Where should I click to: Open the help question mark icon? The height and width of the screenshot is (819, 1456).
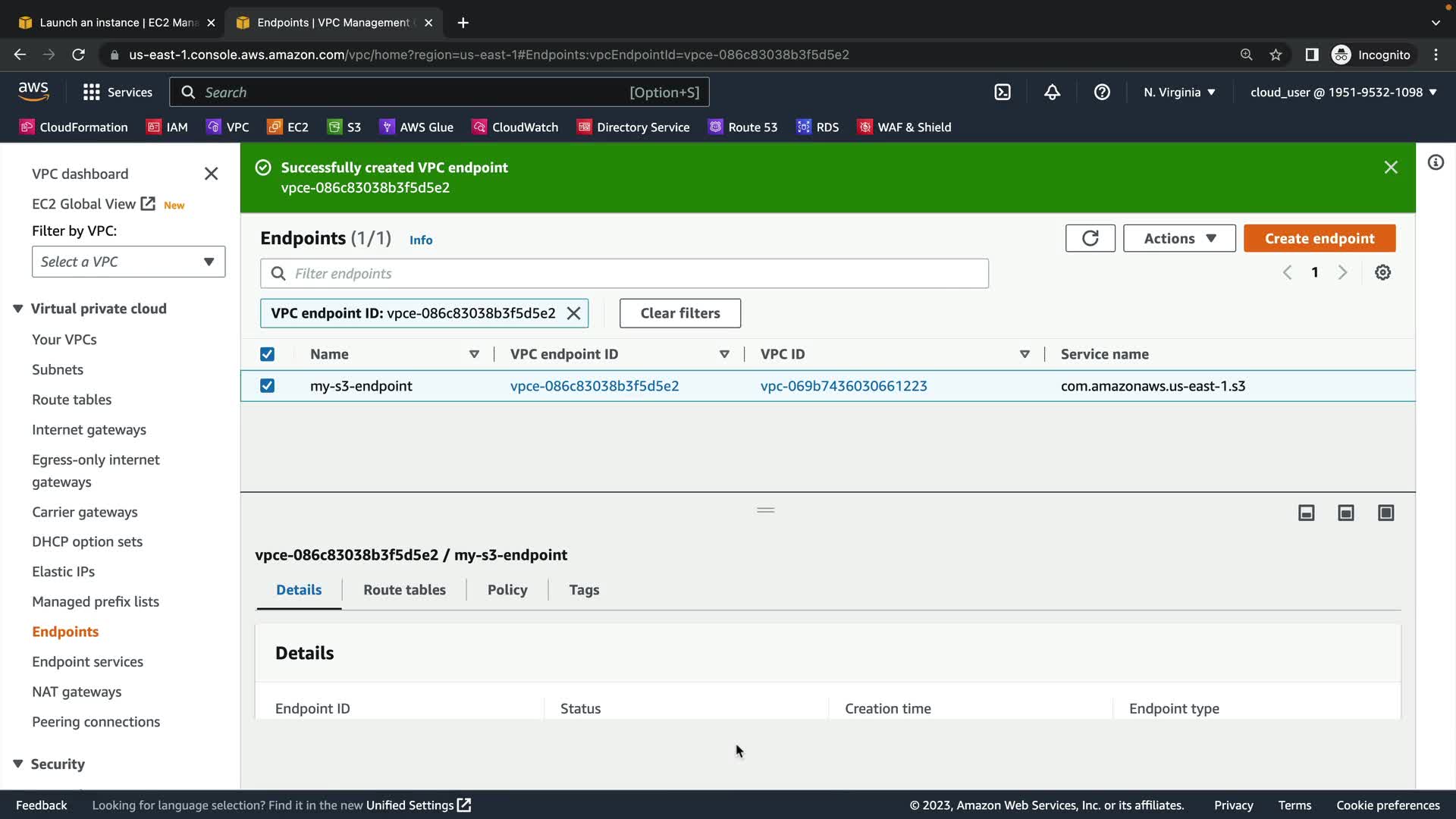pos(1102,93)
